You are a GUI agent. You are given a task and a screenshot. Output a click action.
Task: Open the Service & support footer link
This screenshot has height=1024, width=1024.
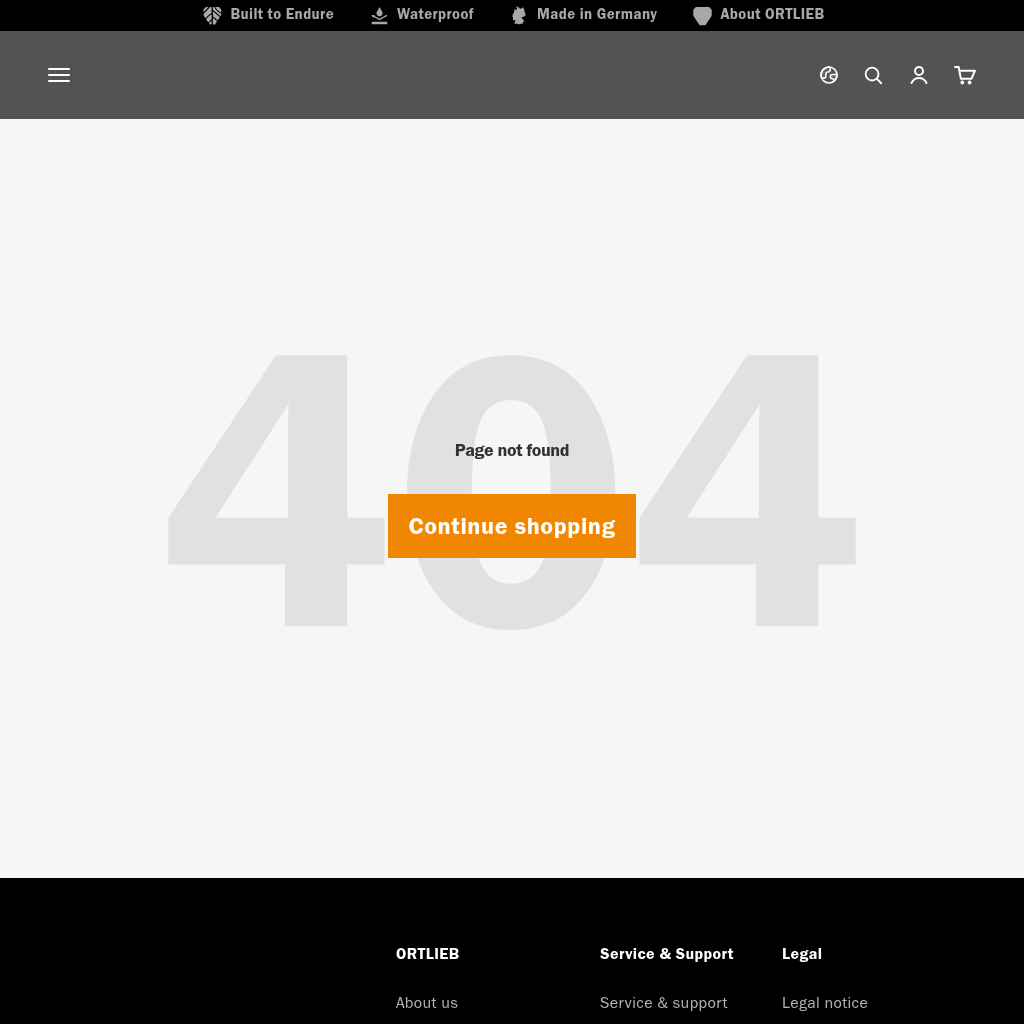[664, 1002]
